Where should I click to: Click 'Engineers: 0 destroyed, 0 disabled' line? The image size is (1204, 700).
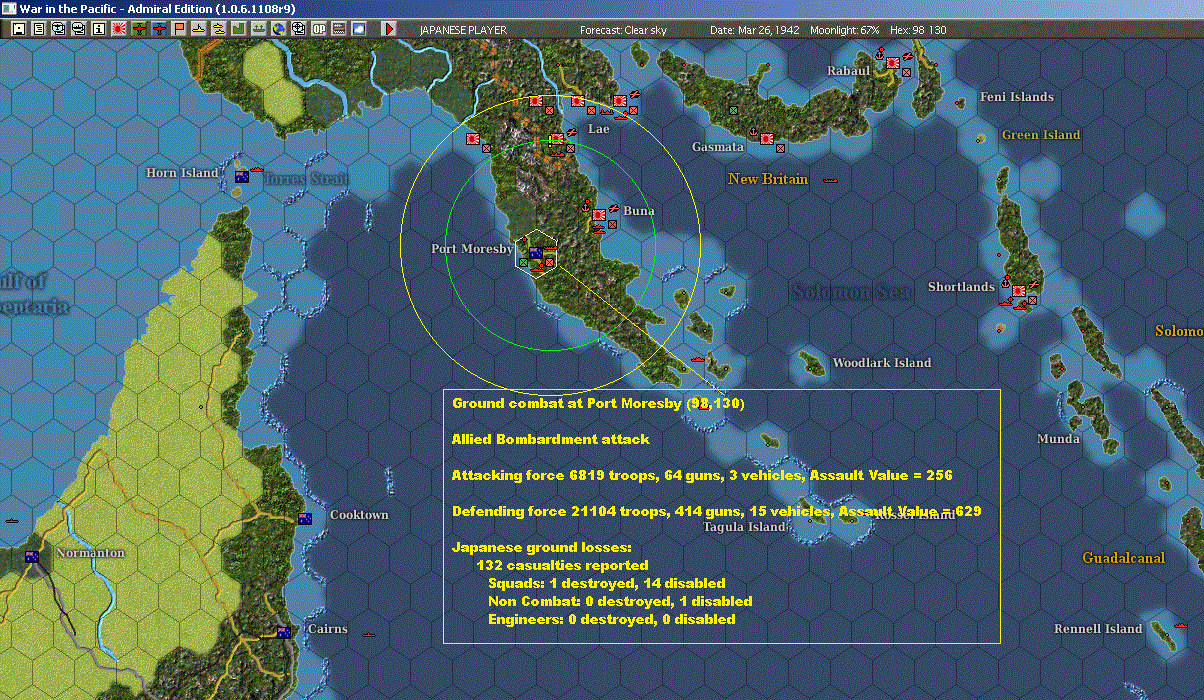pyautogui.click(x=612, y=619)
